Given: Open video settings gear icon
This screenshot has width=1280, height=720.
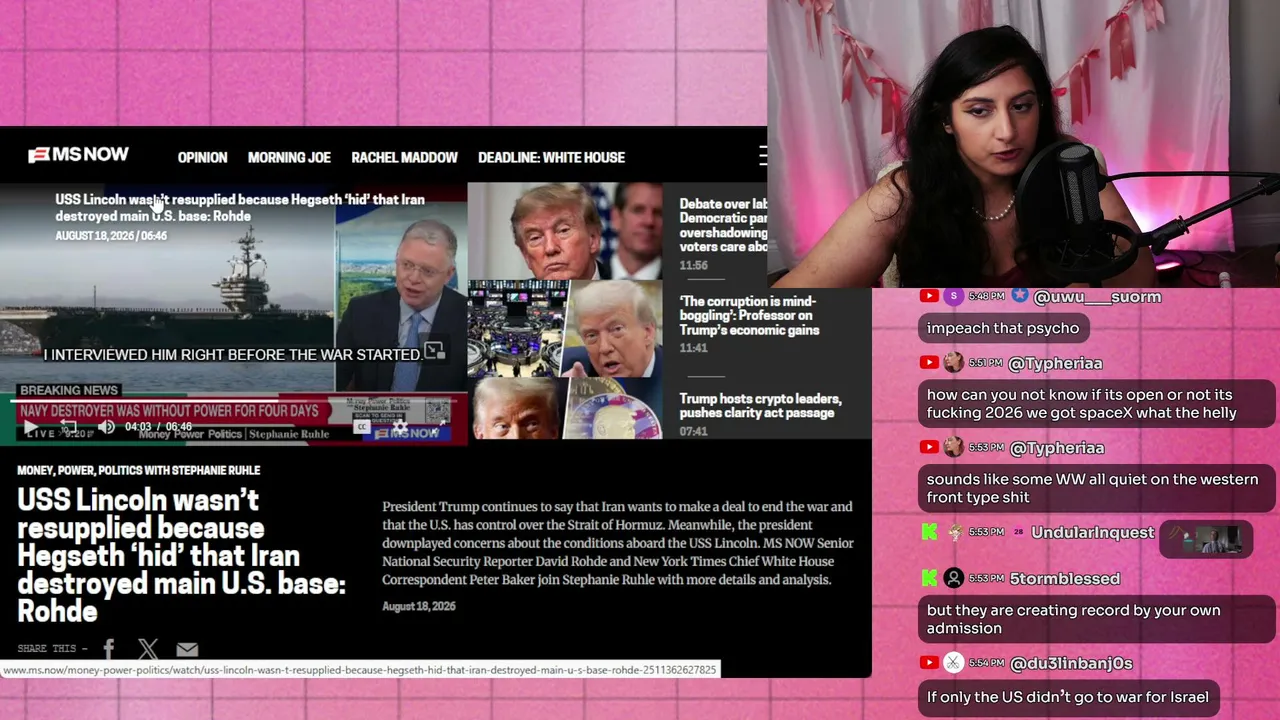Looking at the screenshot, I should click(x=399, y=427).
